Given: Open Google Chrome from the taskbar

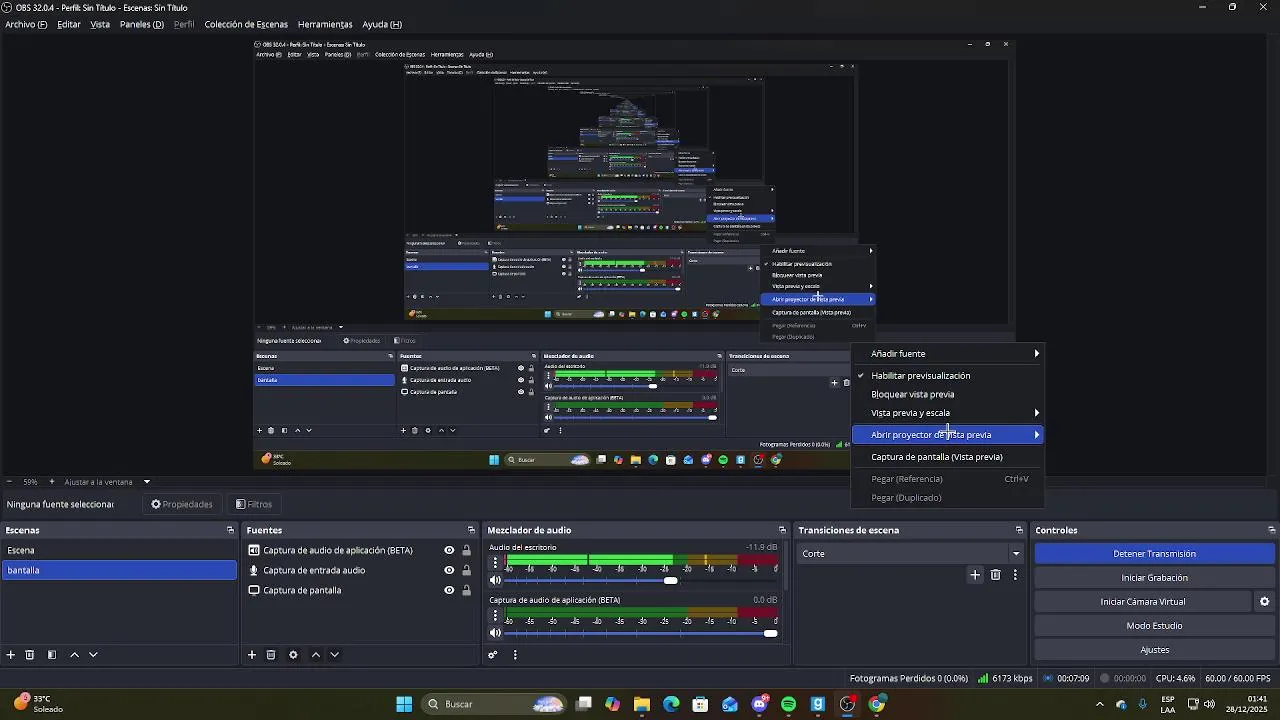Looking at the screenshot, I should (x=877, y=704).
